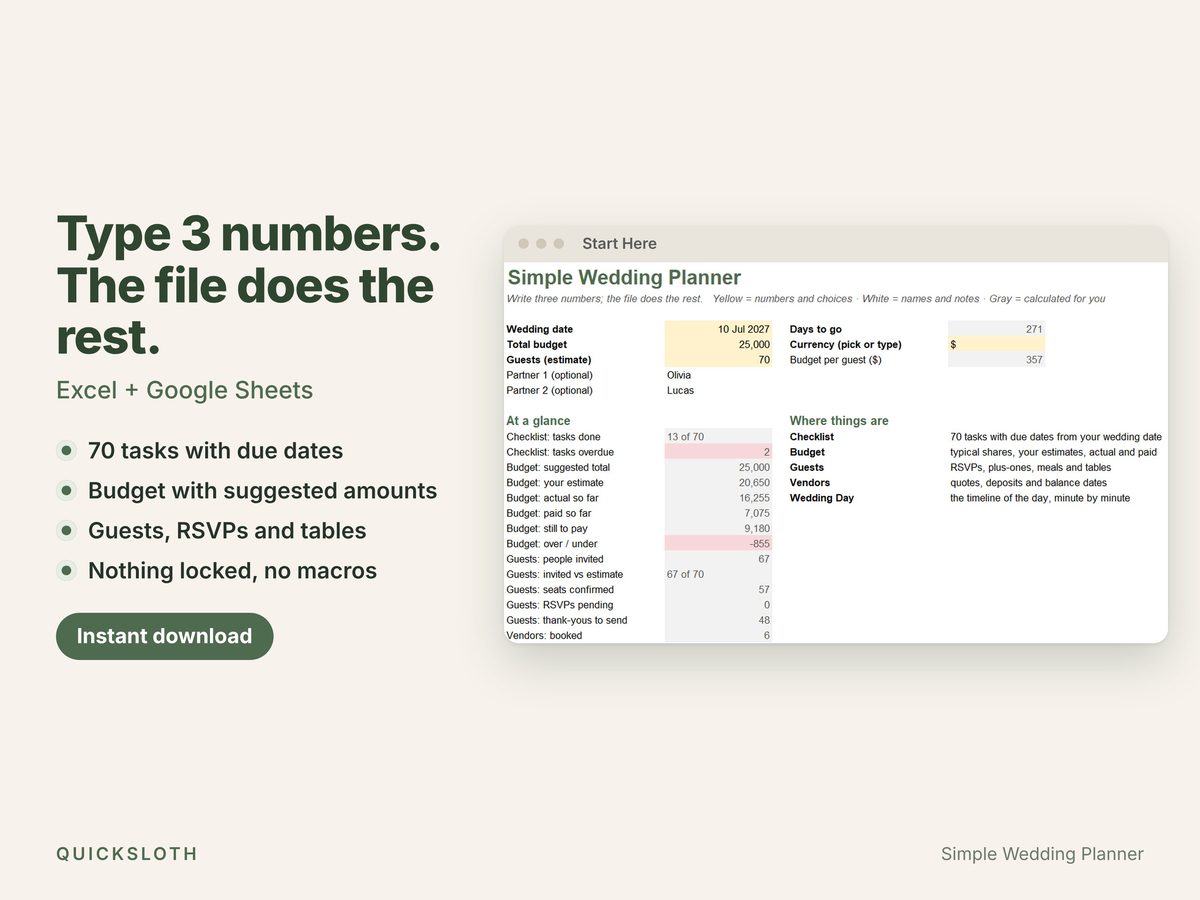
Task: Click the Wedding date value 10 Jul 2027
Action: 718,329
